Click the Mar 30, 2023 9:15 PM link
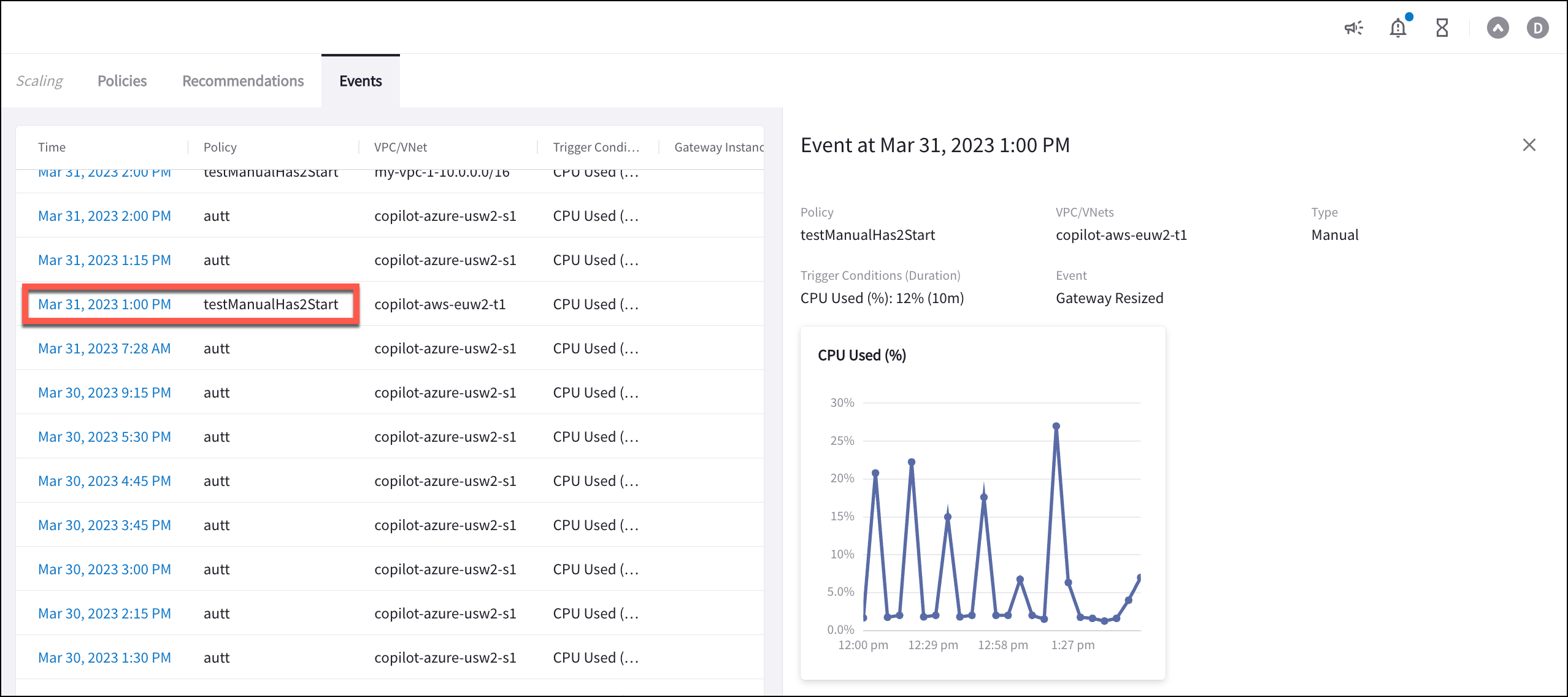This screenshot has height=697, width=1568. (x=104, y=393)
